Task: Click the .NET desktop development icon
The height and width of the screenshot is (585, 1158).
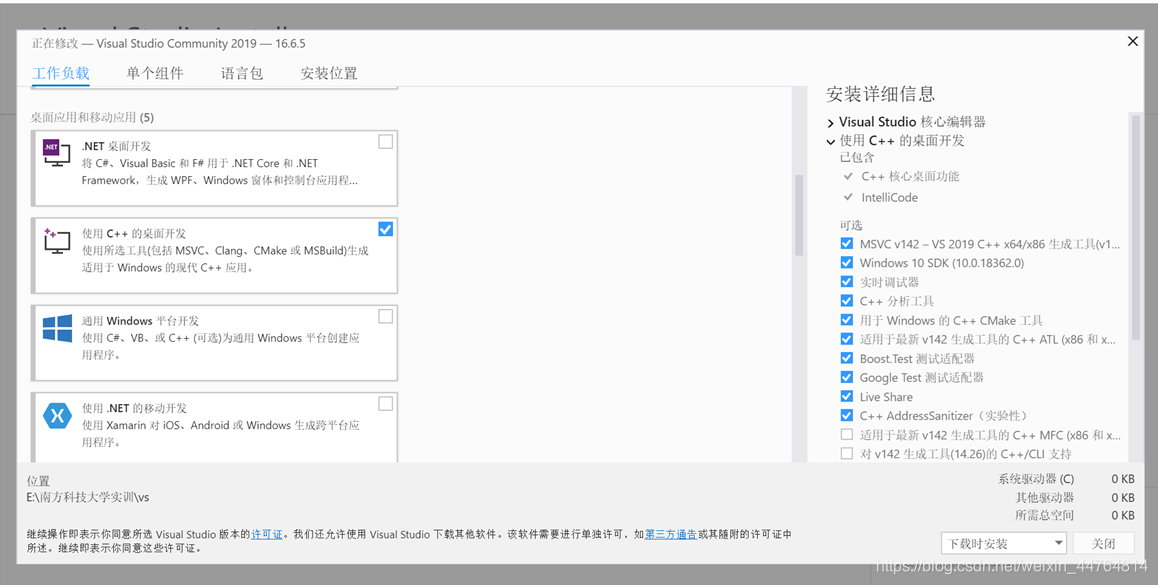Action: (57, 151)
